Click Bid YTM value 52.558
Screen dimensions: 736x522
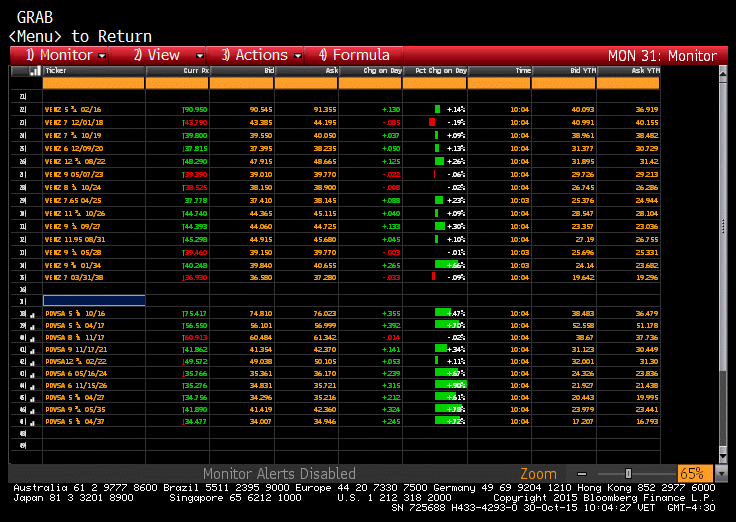pyautogui.click(x=583, y=326)
